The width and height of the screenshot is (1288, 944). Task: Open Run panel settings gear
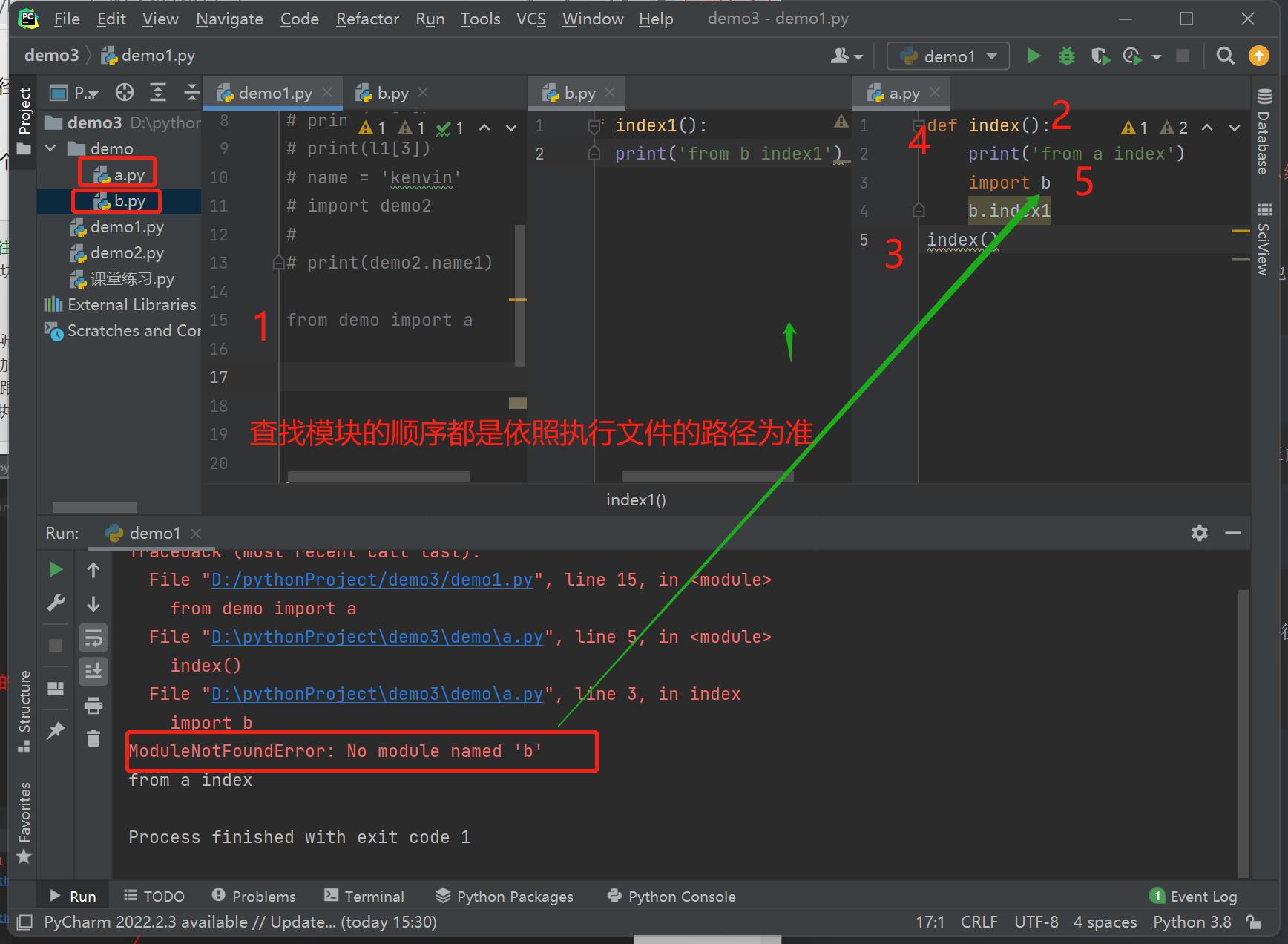tap(1200, 533)
